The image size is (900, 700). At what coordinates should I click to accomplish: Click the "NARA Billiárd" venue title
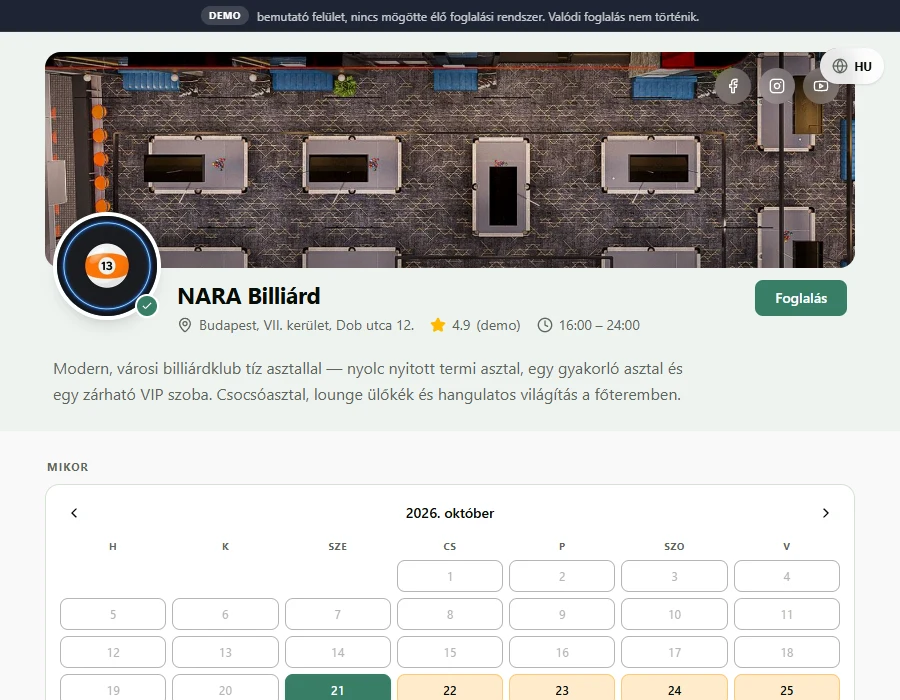(x=249, y=296)
